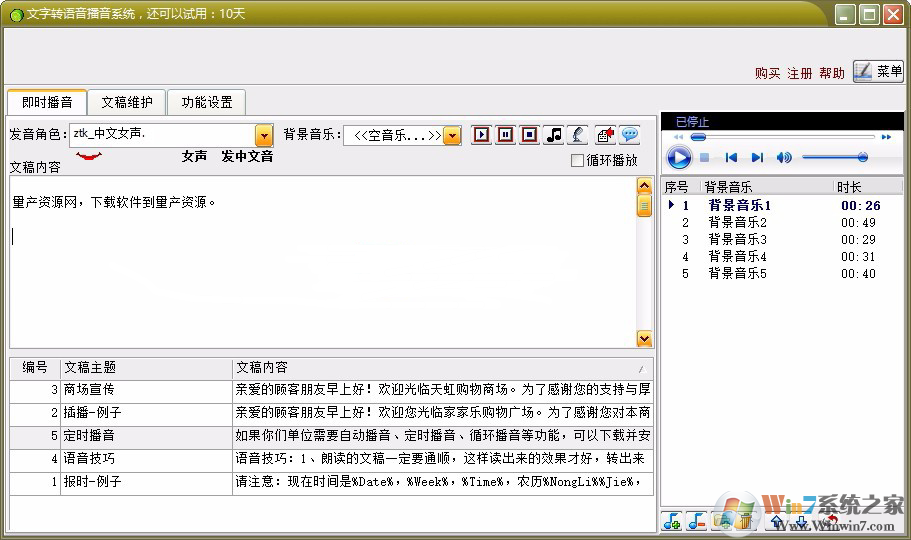Click the 序号 column header

pos(681,187)
